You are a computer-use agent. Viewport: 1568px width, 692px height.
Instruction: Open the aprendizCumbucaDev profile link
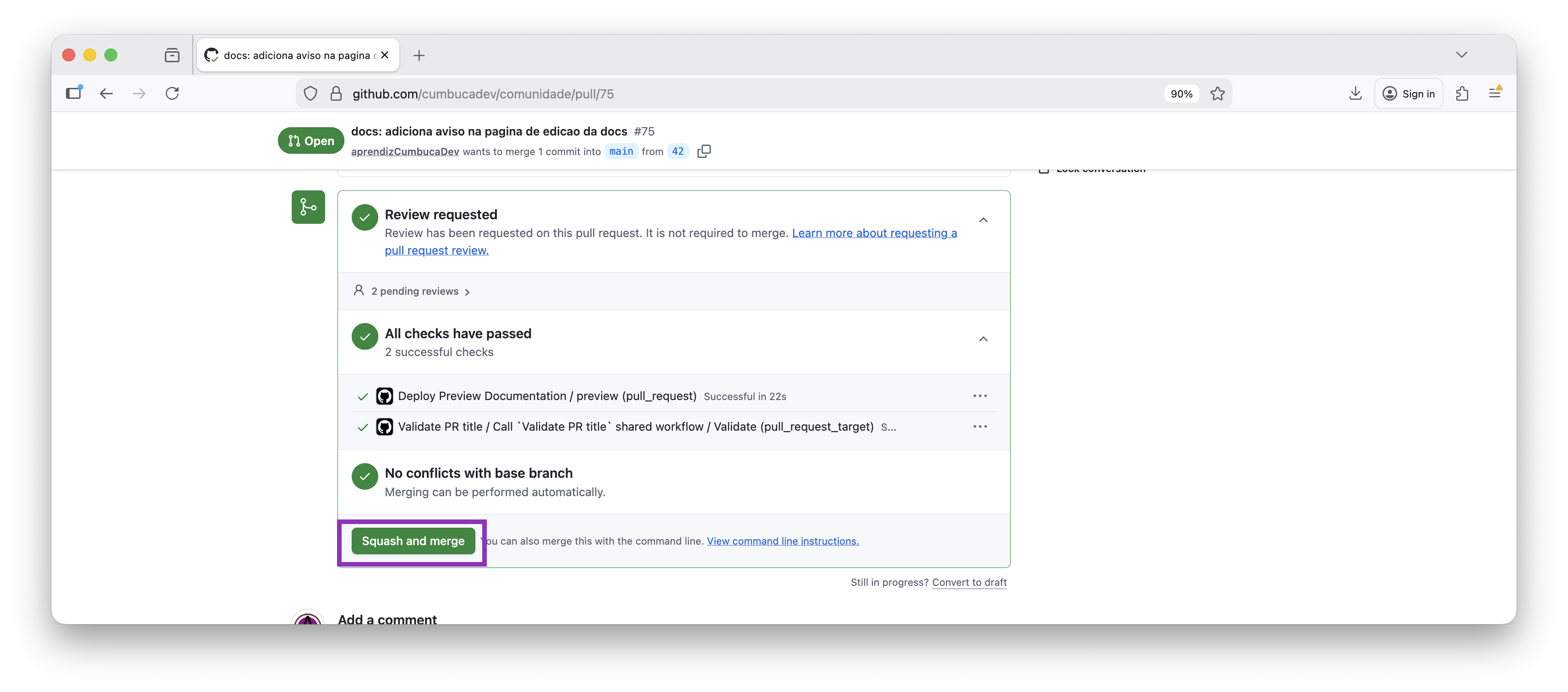tap(405, 152)
